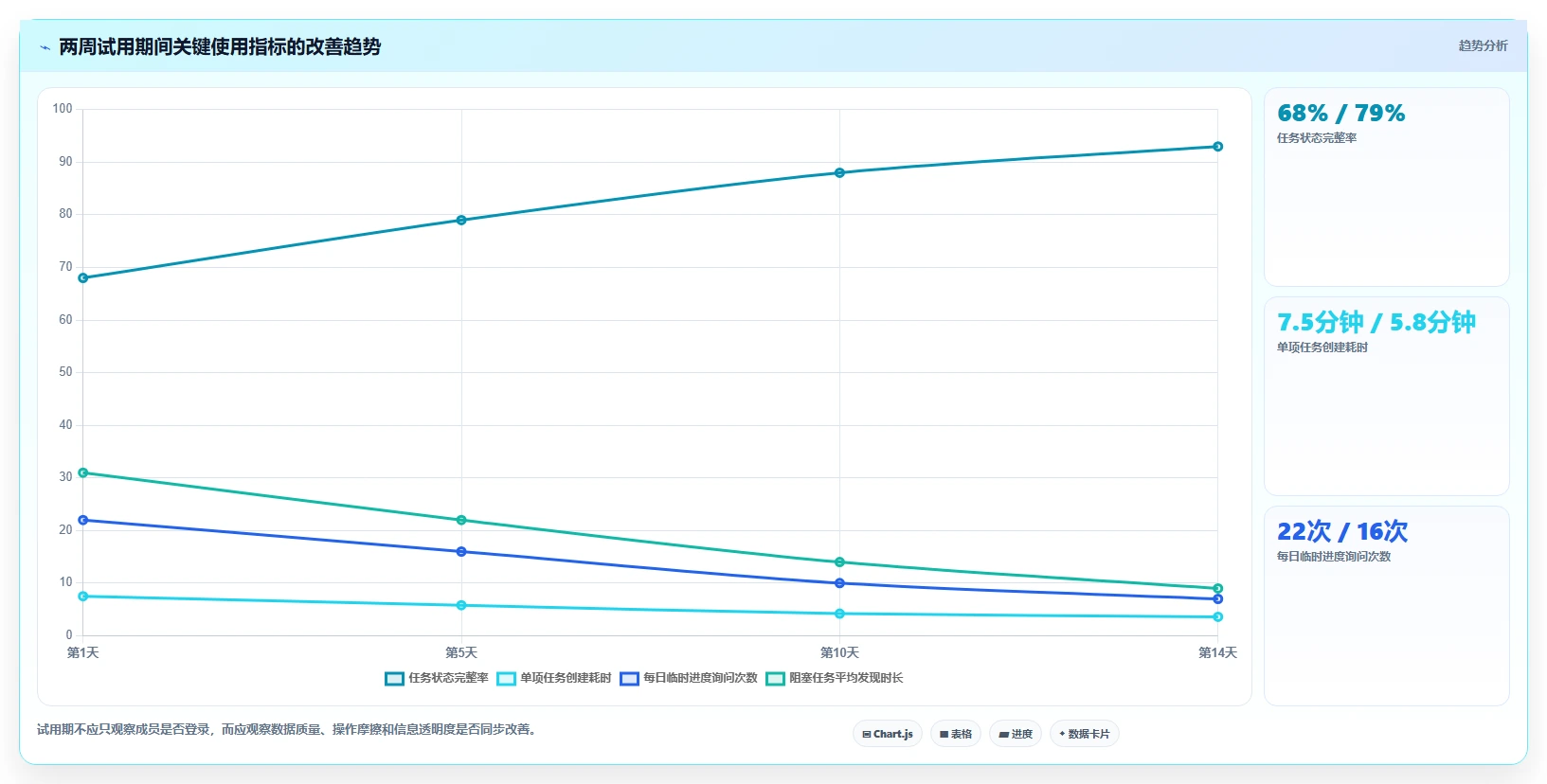This screenshot has height=784, width=1547.
Task: Select the 第1天 point on the 每日临时进度询问次数 line
Action: pos(83,520)
